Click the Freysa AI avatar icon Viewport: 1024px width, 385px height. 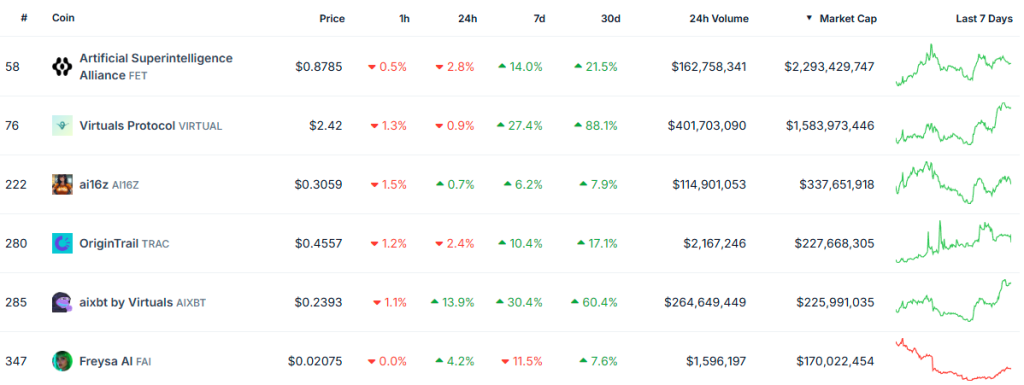[62, 361]
